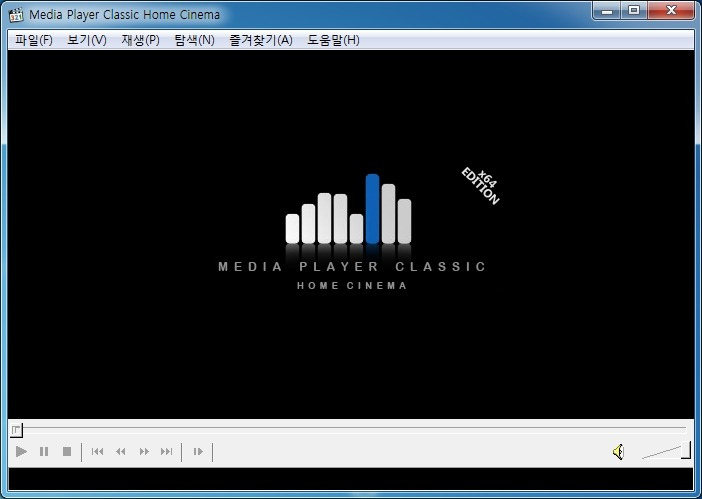Skip to the previous file
Viewport: 702px width, 499px height.
tap(98, 452)
